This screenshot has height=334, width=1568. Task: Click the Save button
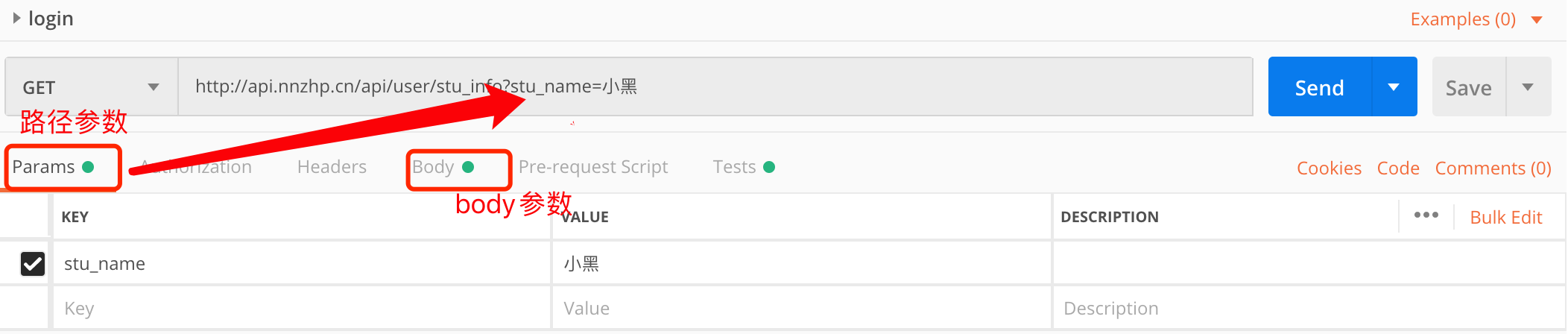pyautogui.click(x=1468, y=88)
